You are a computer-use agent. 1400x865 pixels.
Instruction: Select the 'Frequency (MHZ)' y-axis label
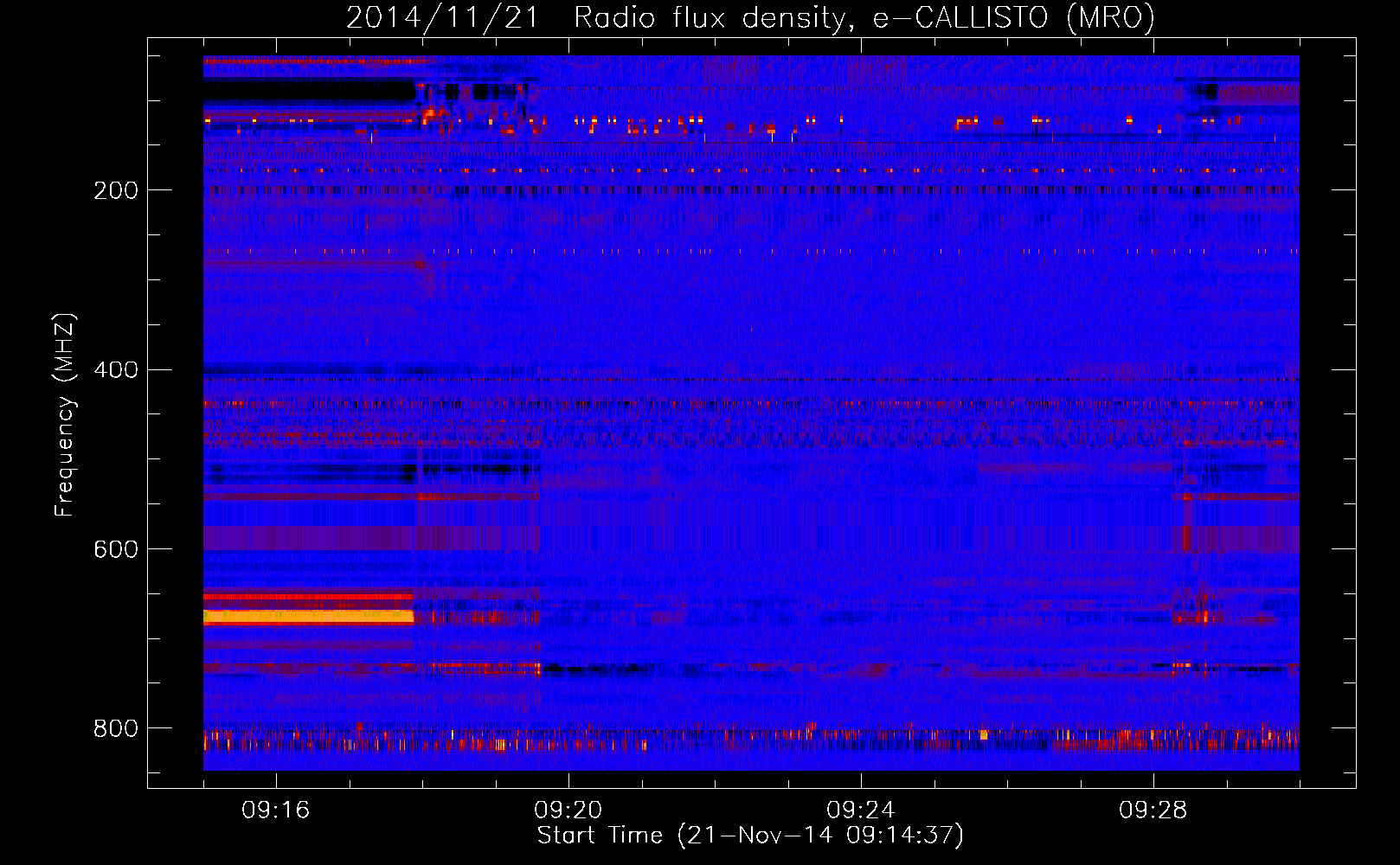65,415
